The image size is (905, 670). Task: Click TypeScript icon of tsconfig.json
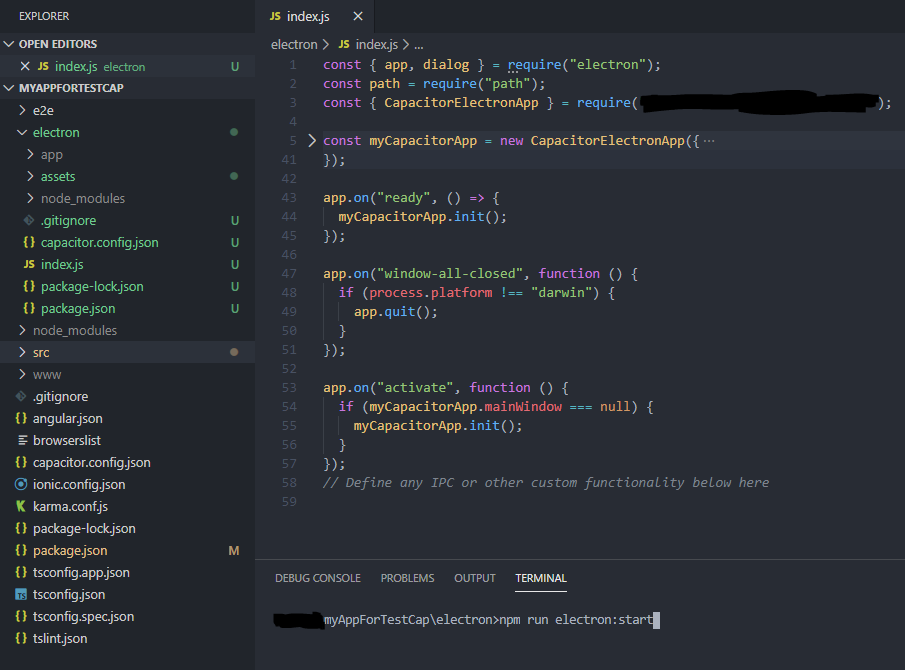pos(21,594)
